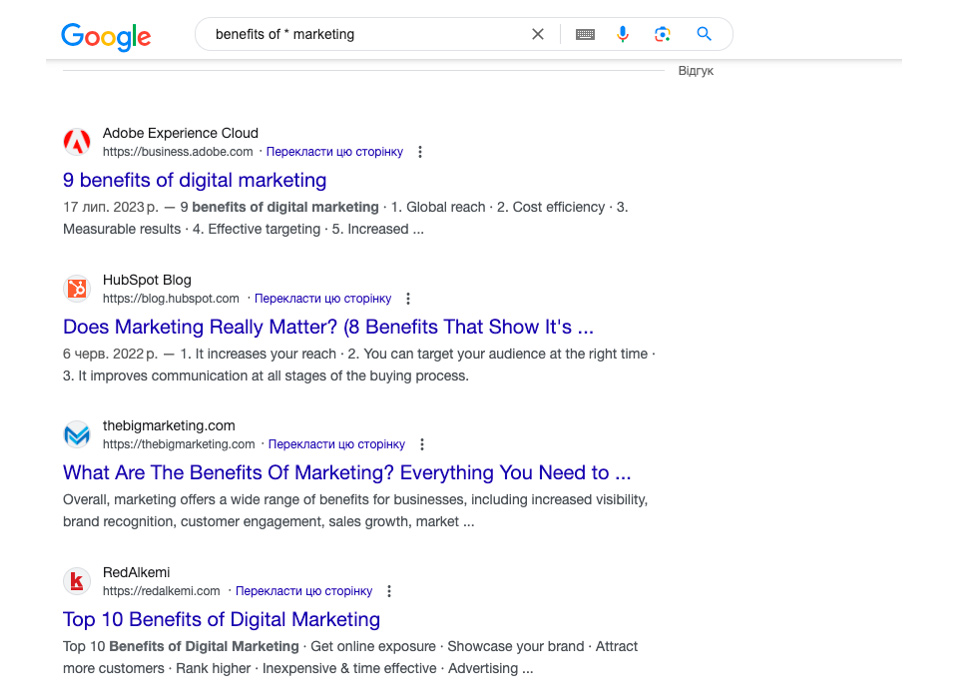Screen dimensions: 970x695
Task: Click the HubSpot Blog favicon
Action: click(x=77, y=288)
